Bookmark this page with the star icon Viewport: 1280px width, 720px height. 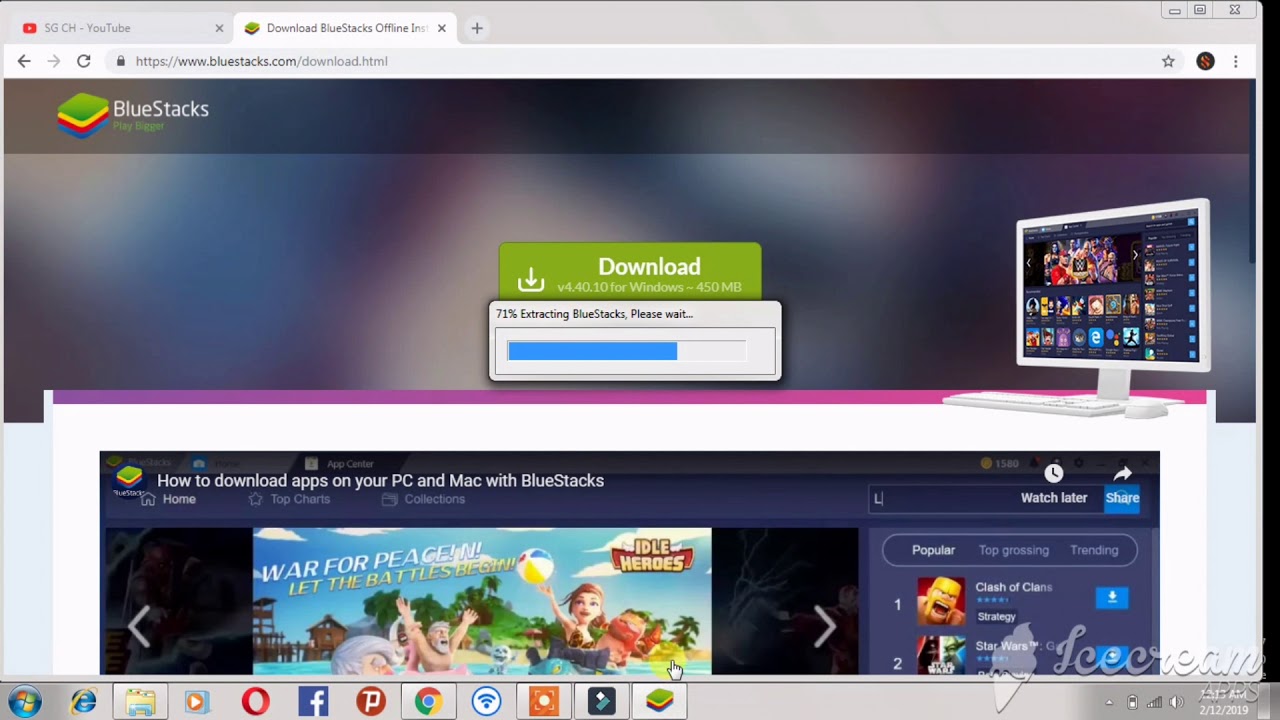[1168, 61]
